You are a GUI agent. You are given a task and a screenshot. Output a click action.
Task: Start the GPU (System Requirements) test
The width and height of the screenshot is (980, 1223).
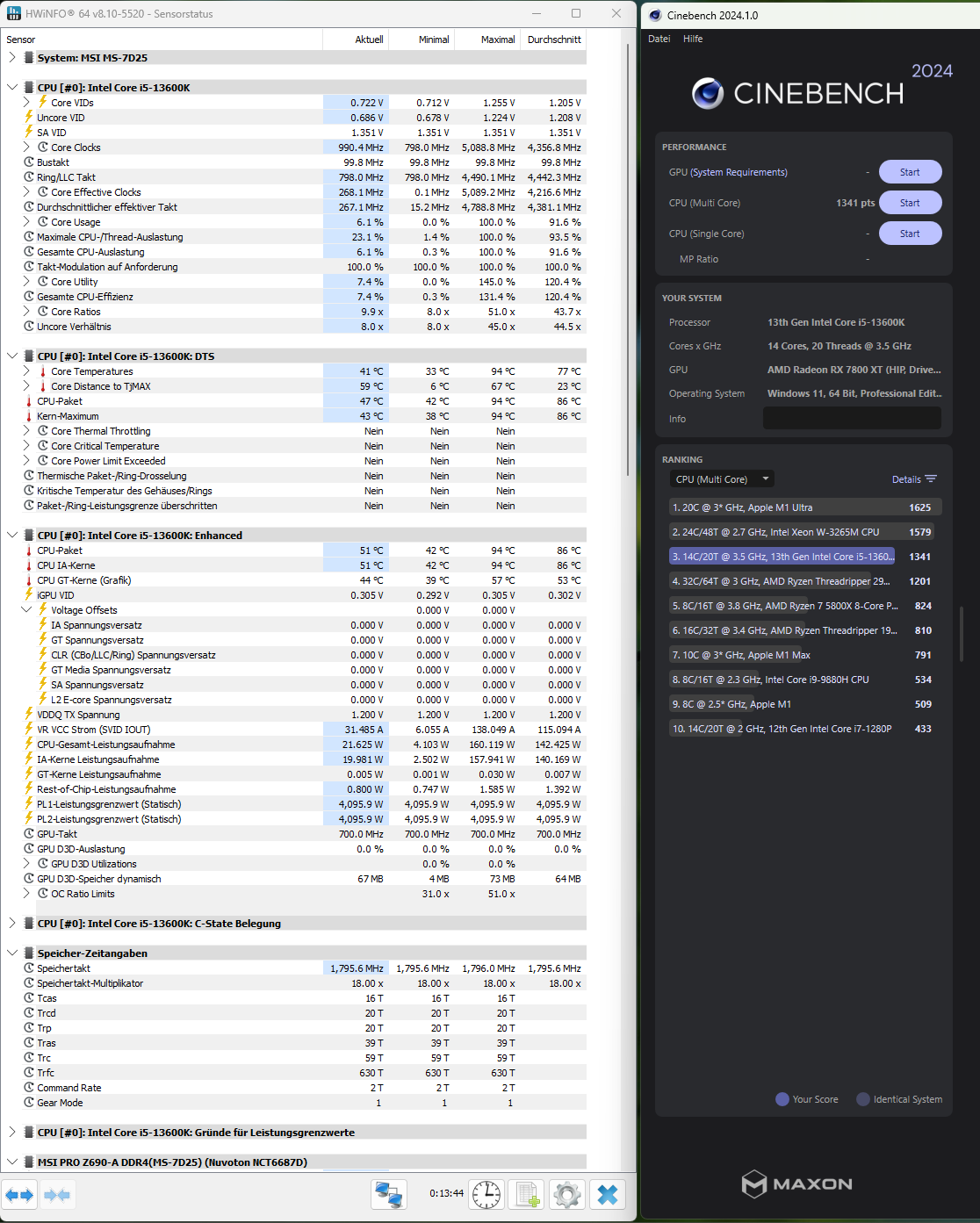pyautogui.click(x=910, y=172)
